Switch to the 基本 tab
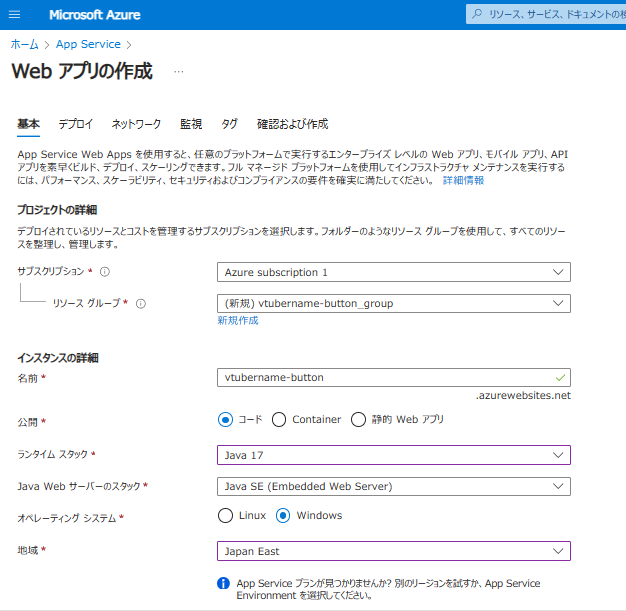The height and width of the screenshot is (611, 626). pyautogui.click(x=28, y=124)
